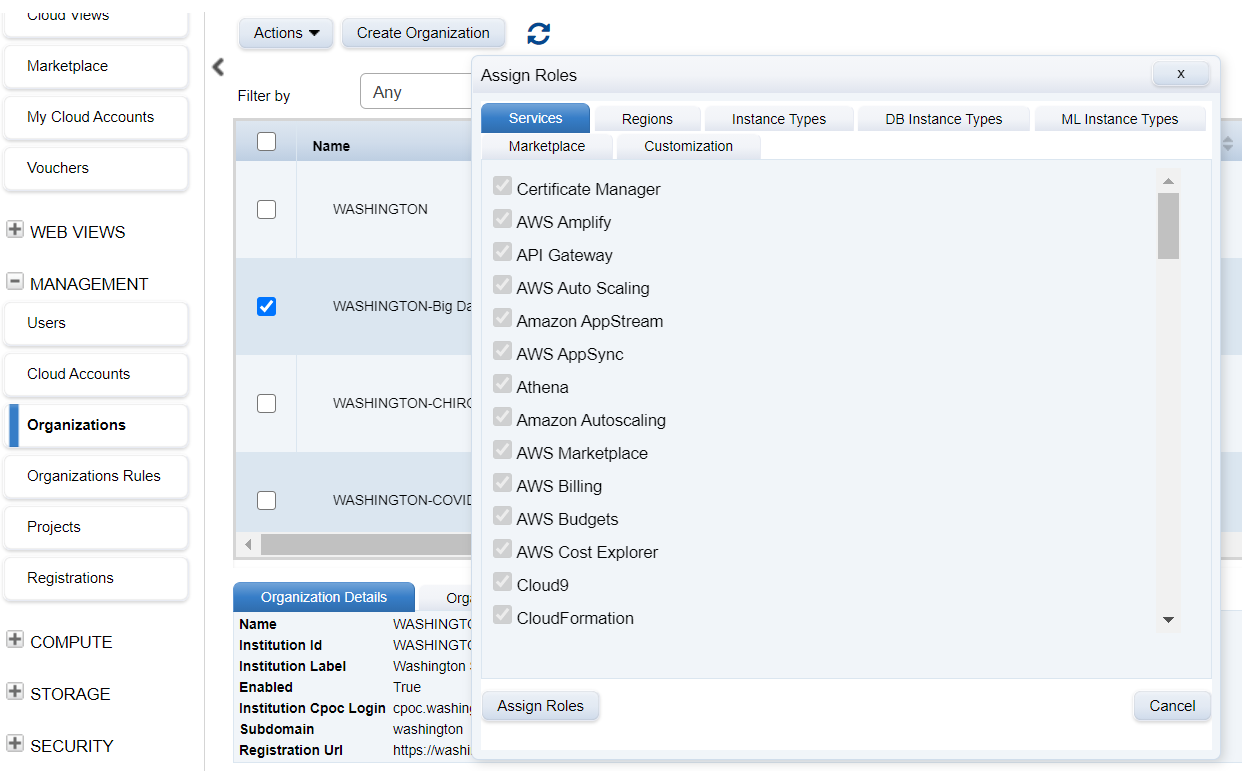Open the DB Instance Types tab

click(944, 119)
